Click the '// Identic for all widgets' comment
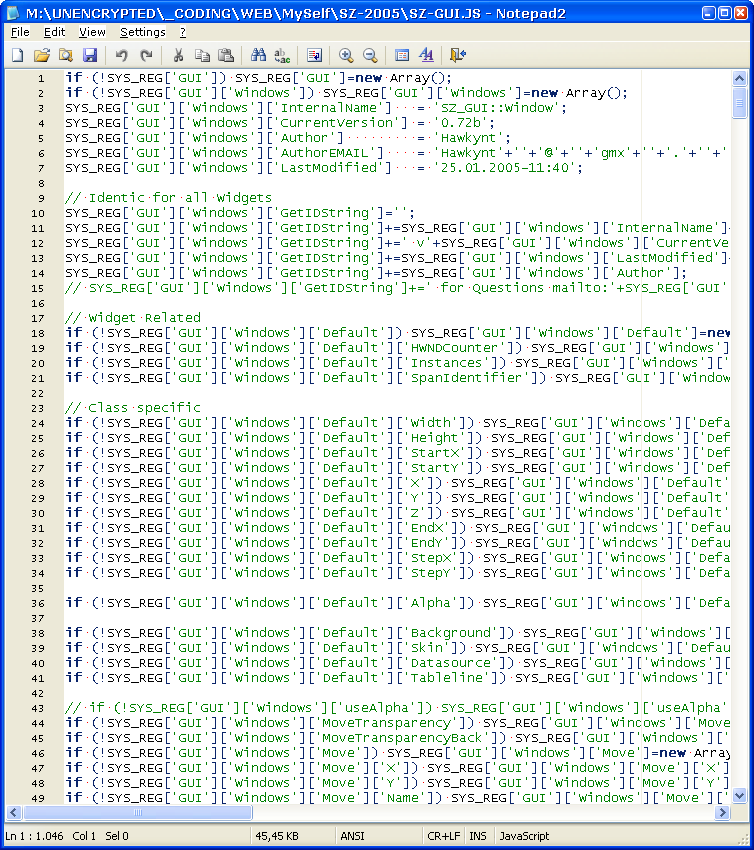Screen dimensions: 754x850 click(169, 197)
